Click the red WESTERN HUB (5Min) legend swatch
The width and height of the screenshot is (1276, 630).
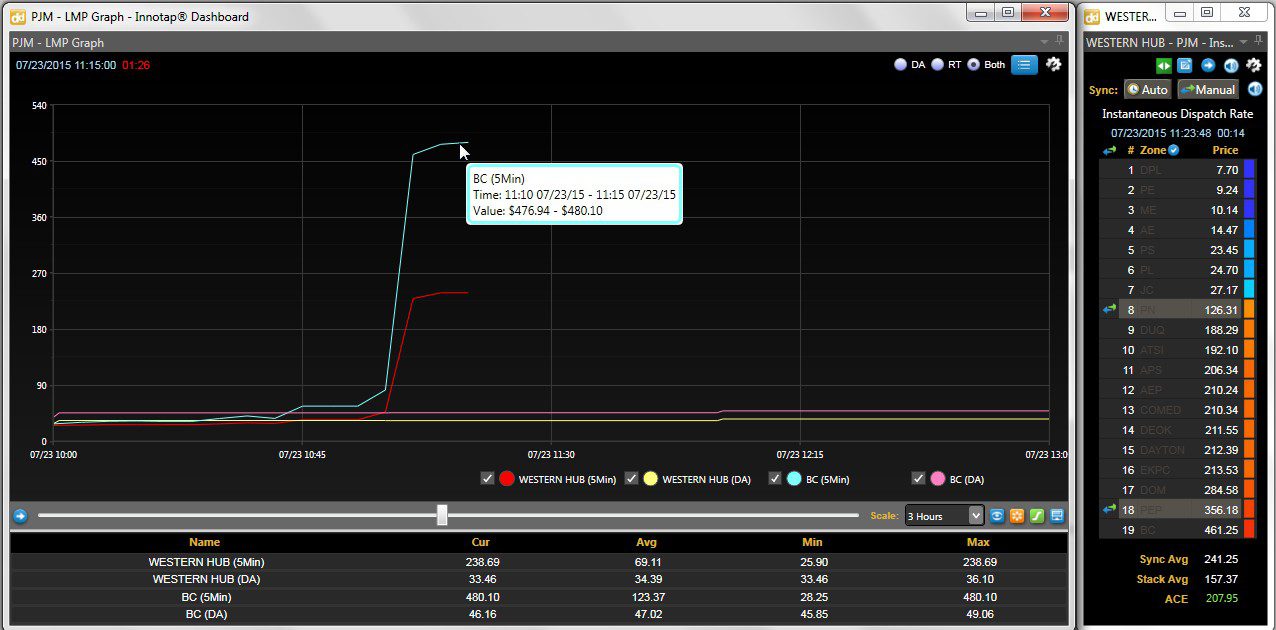pos(507,479)
